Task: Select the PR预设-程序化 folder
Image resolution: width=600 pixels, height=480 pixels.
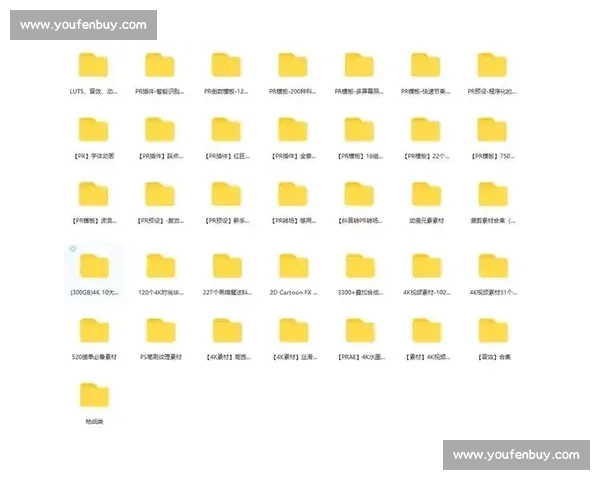Action: click(492, 66)
